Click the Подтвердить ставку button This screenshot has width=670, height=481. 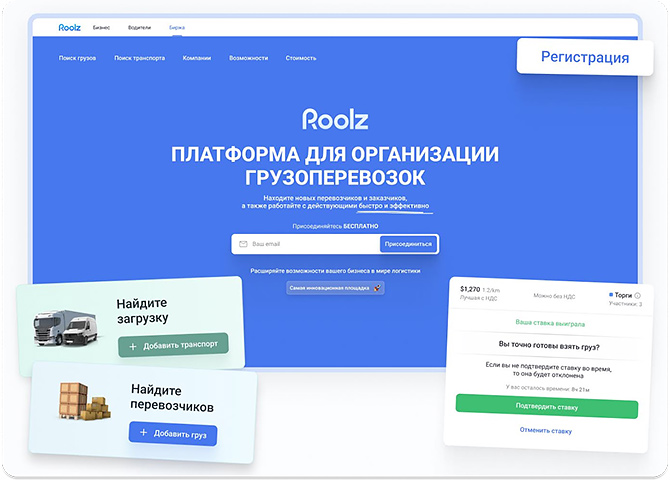(547, 406)
